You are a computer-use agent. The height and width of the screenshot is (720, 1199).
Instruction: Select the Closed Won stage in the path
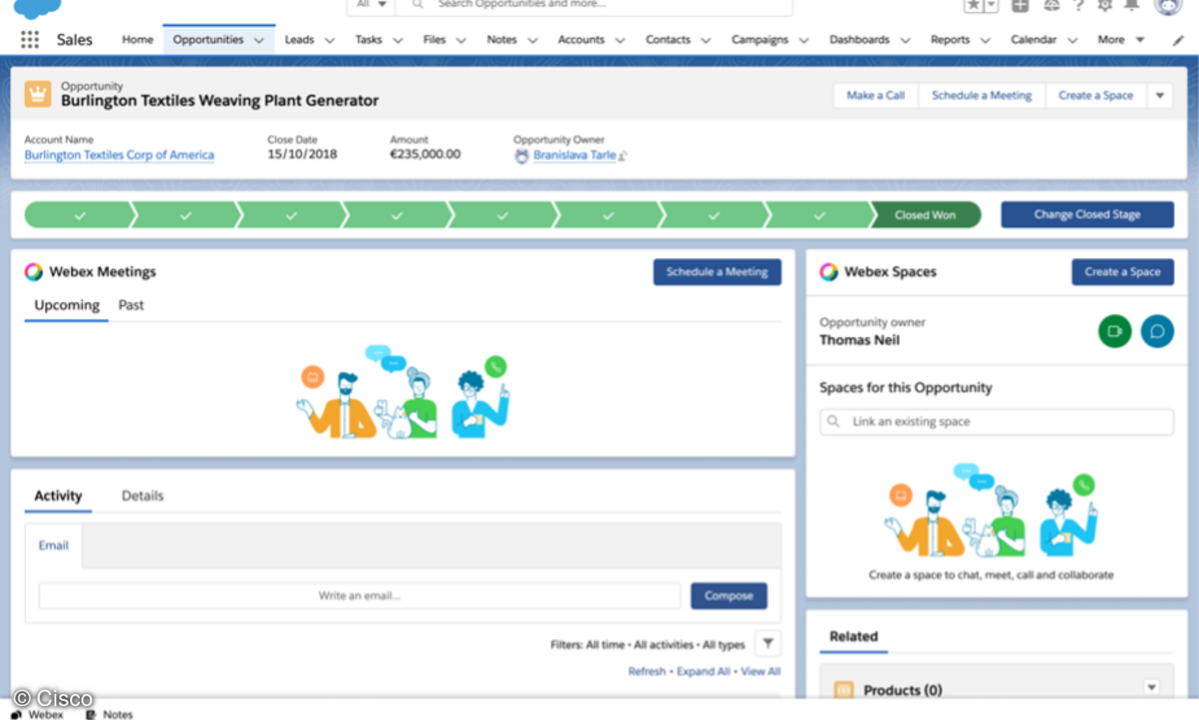(x=925, y=215)
